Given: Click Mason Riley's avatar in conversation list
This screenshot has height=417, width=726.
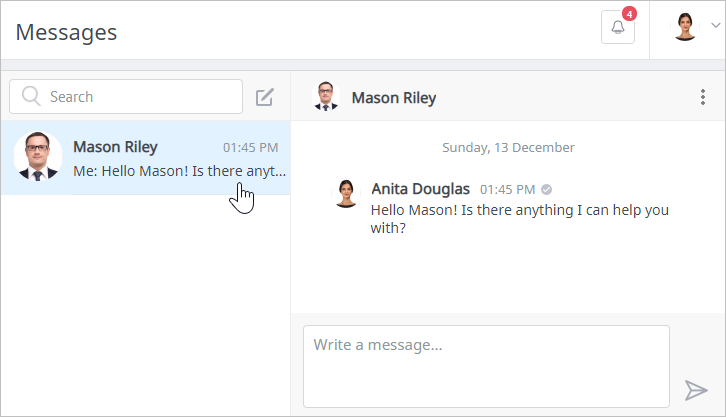Looking at the screenshot, I should tap(38, 157).
